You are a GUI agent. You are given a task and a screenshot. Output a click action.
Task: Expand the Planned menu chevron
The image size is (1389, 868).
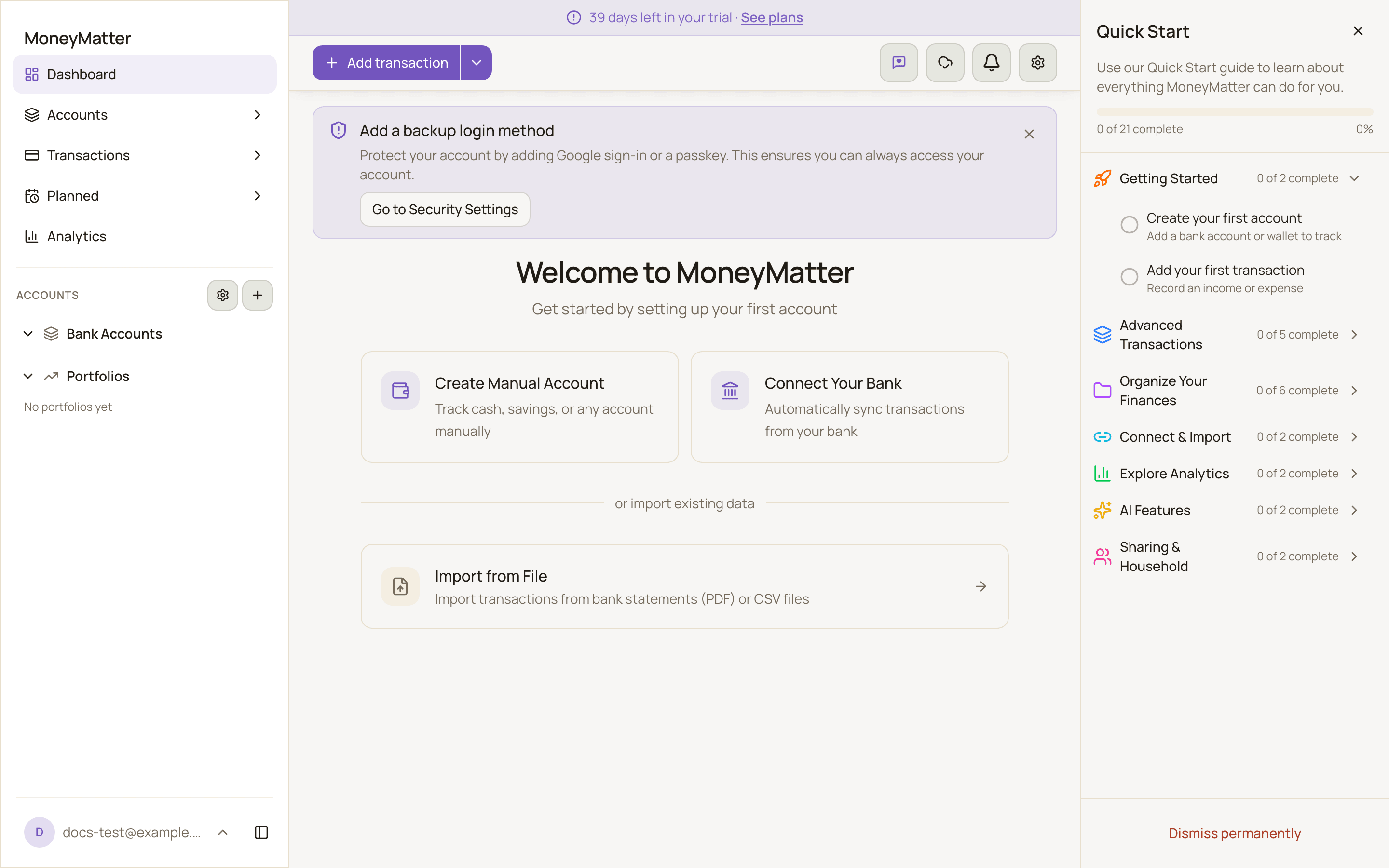(x=257, y=196)
